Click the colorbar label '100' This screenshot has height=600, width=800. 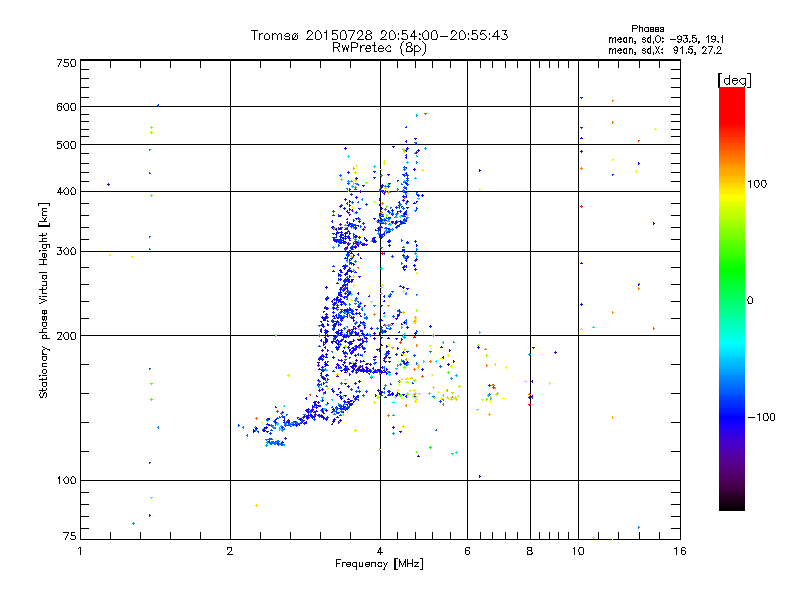[757, 184]
